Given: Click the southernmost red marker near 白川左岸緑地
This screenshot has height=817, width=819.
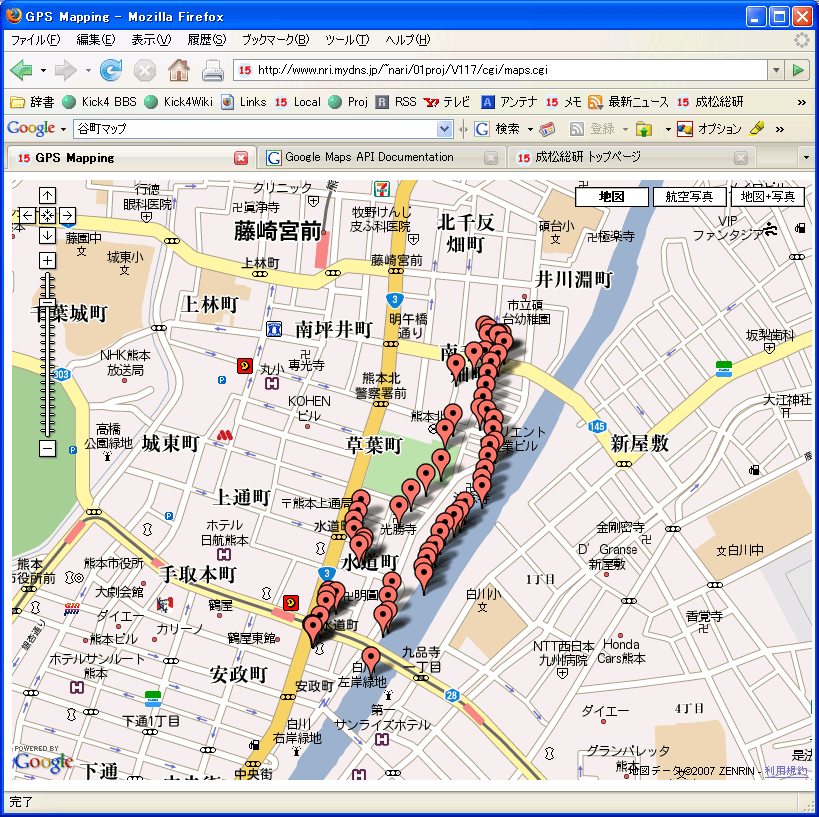Looking at the screenshot, I should point(371,660).
